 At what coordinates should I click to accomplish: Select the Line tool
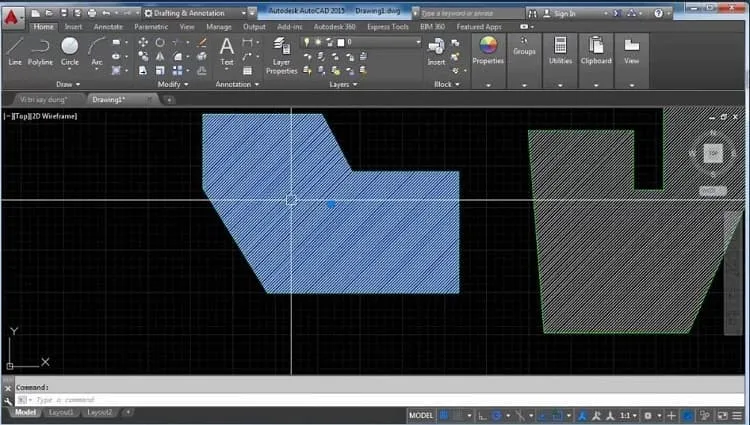[x=15, y=52]
